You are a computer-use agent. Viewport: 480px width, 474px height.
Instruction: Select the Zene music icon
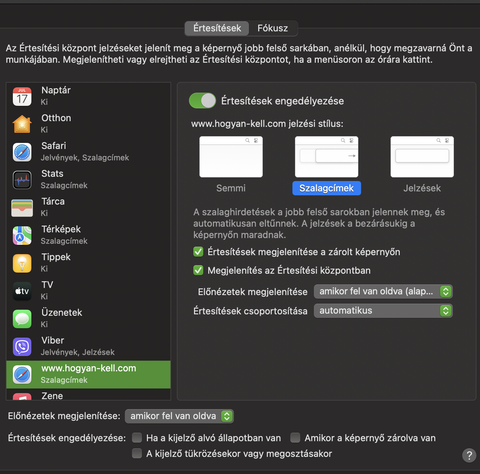[22, 397]
